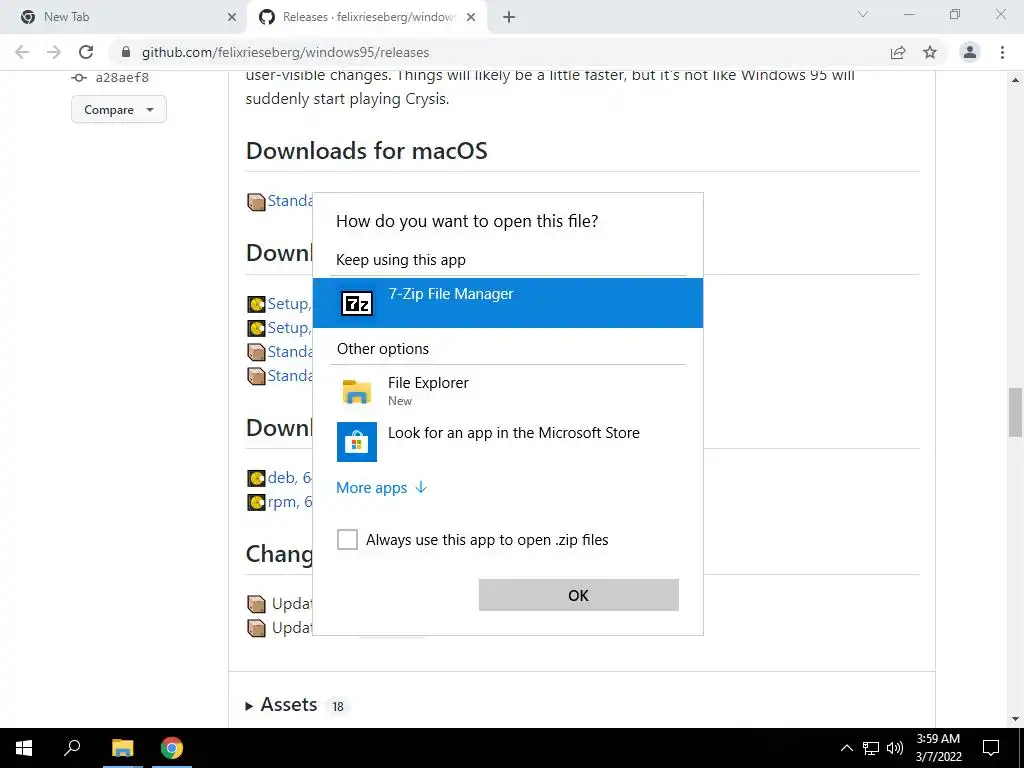The image size is (1024, 768).
Task: Tick Always use this app for .zip files
Action: (347, 539)
